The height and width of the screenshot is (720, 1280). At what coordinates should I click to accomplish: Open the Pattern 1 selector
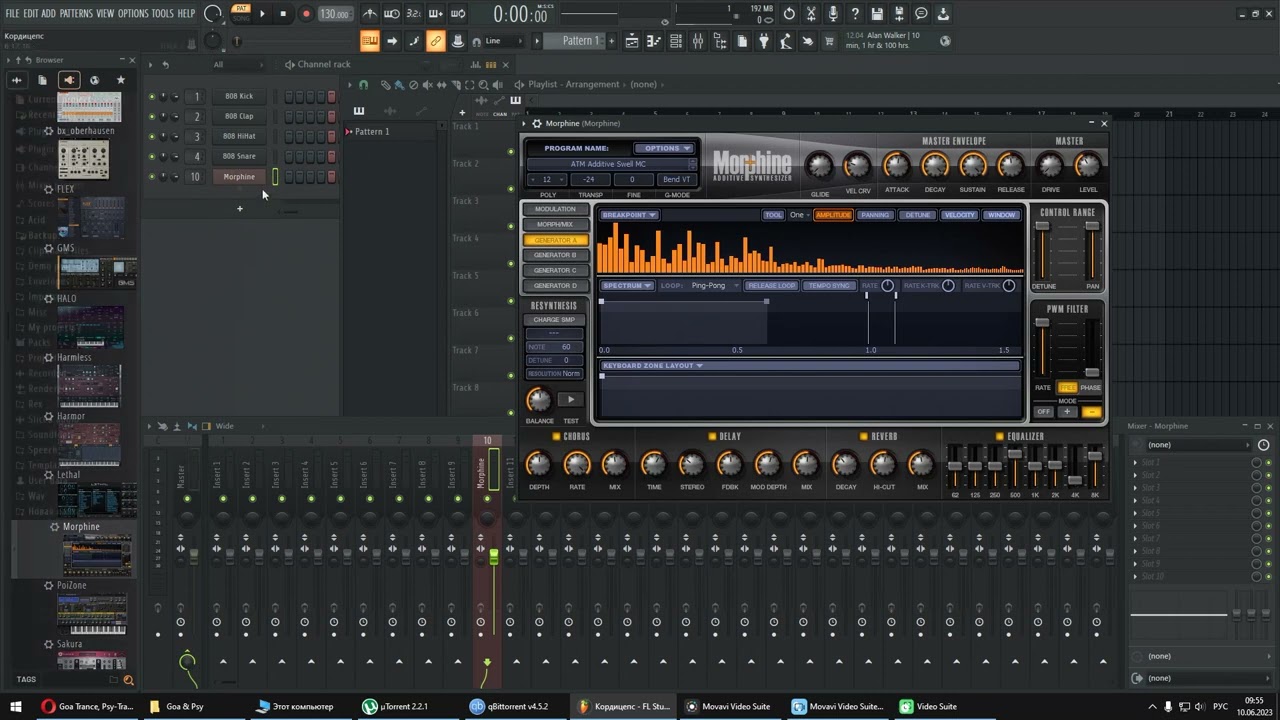pos(581,41)
